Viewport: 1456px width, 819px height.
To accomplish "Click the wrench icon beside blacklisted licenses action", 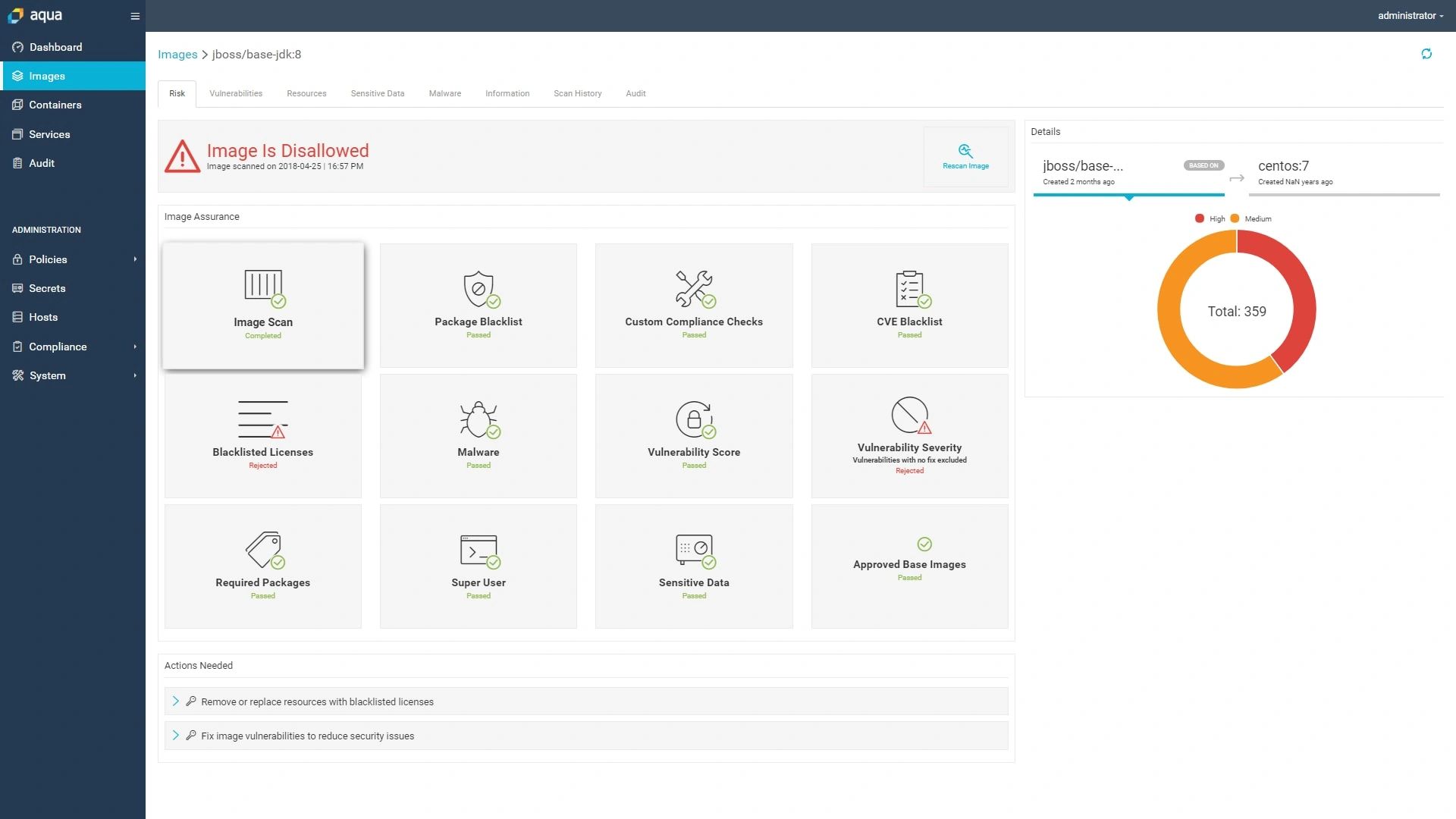I will point(191,701).
